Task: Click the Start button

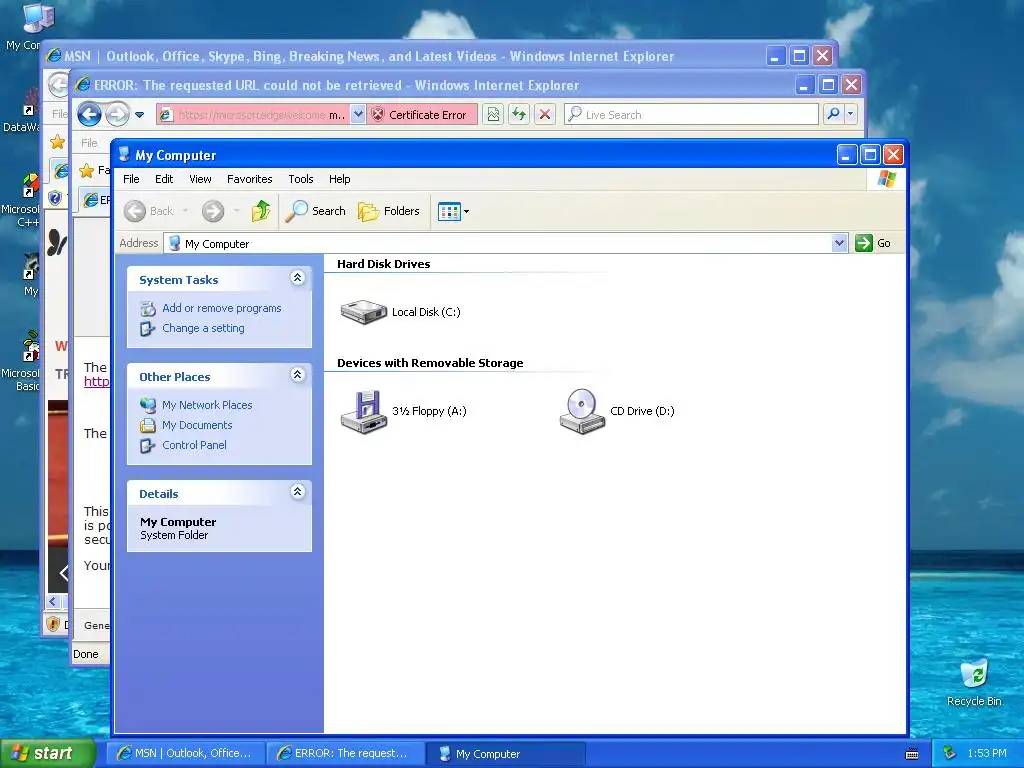Action: click(x=48, y=753)
